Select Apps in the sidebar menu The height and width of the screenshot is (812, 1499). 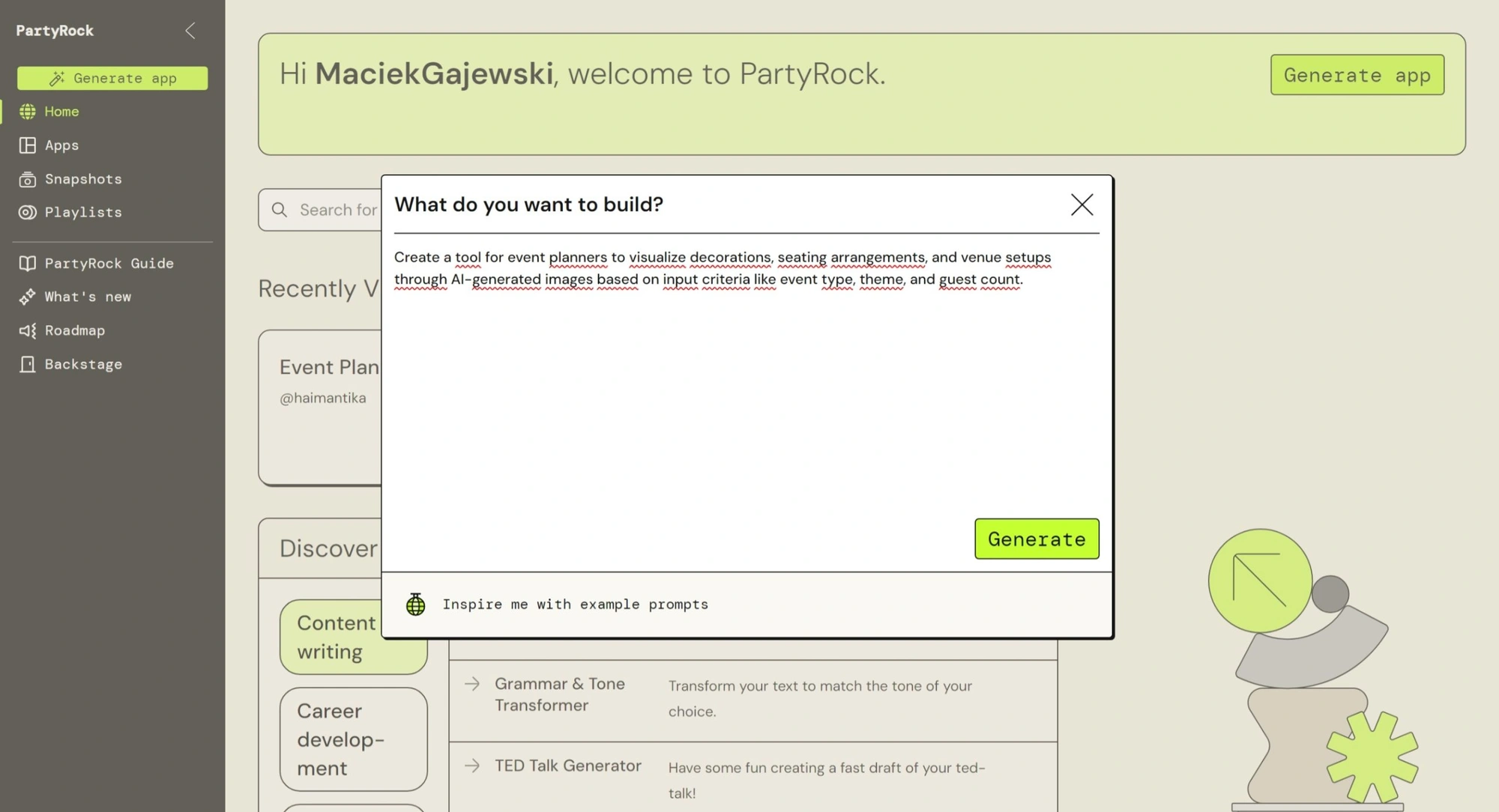pos(61,145)
